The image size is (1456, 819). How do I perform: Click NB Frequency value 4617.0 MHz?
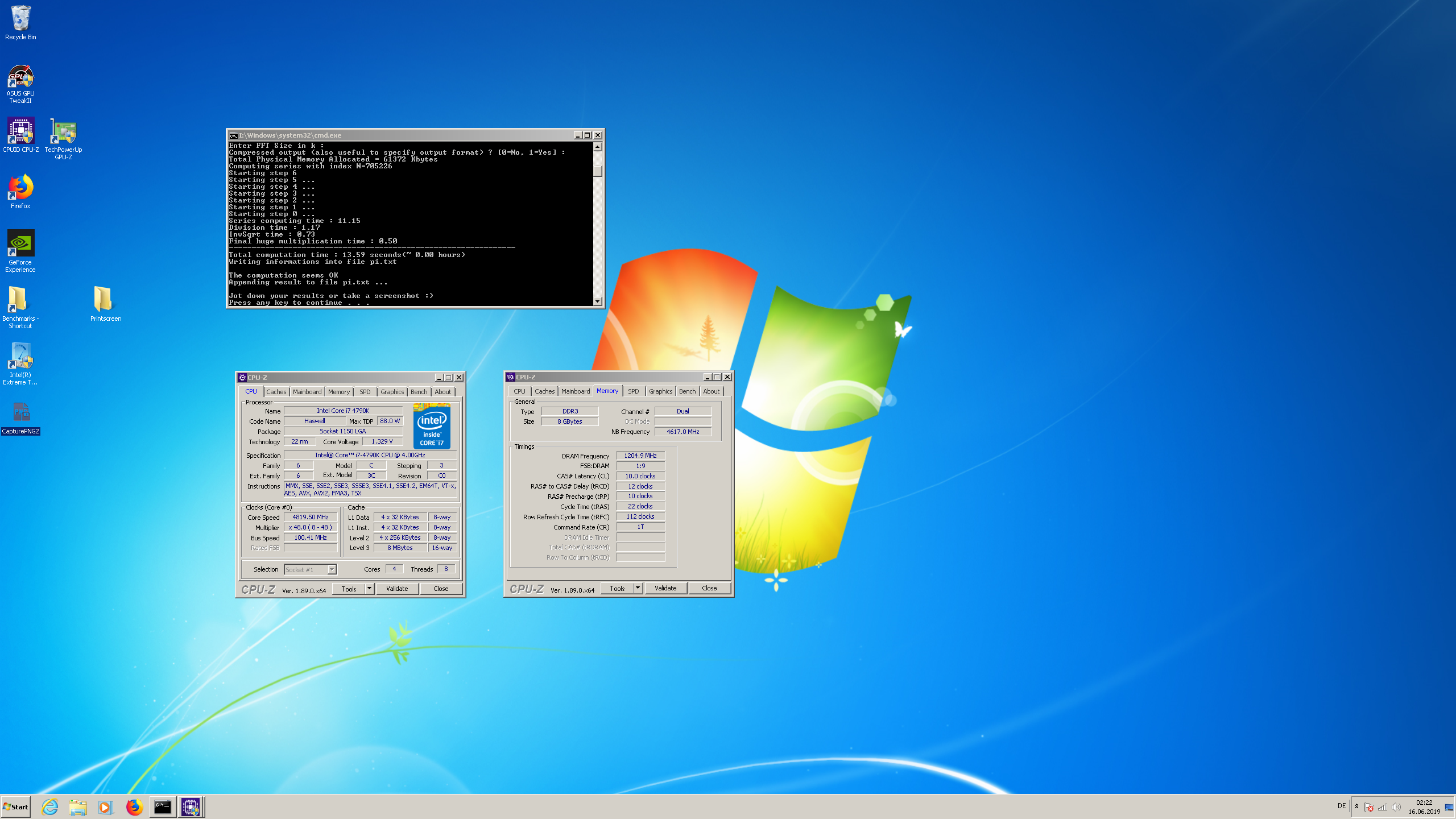683,432
